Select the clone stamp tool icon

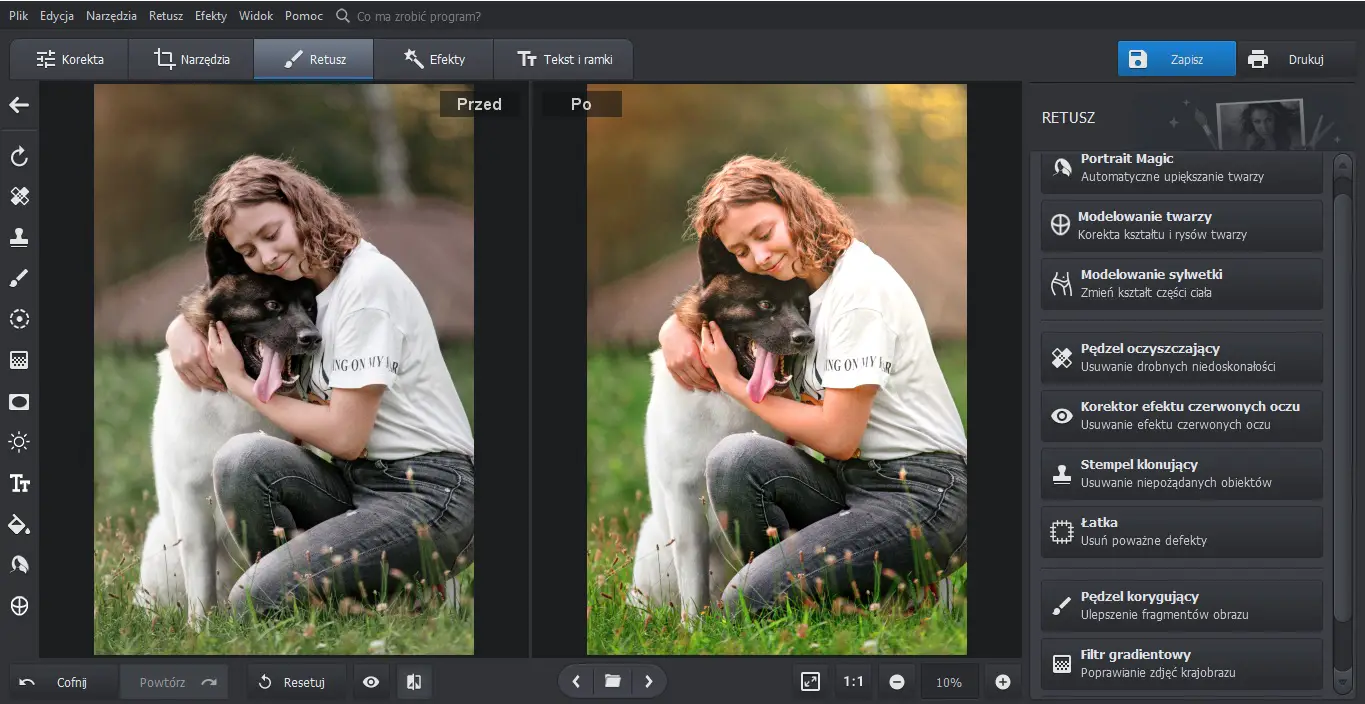(x=19, y=237)
